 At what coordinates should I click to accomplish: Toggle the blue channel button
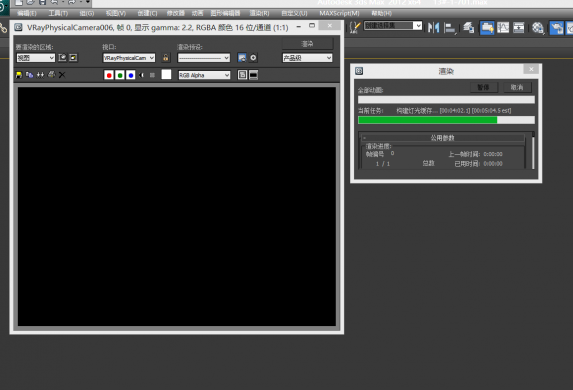click(130, 75)
